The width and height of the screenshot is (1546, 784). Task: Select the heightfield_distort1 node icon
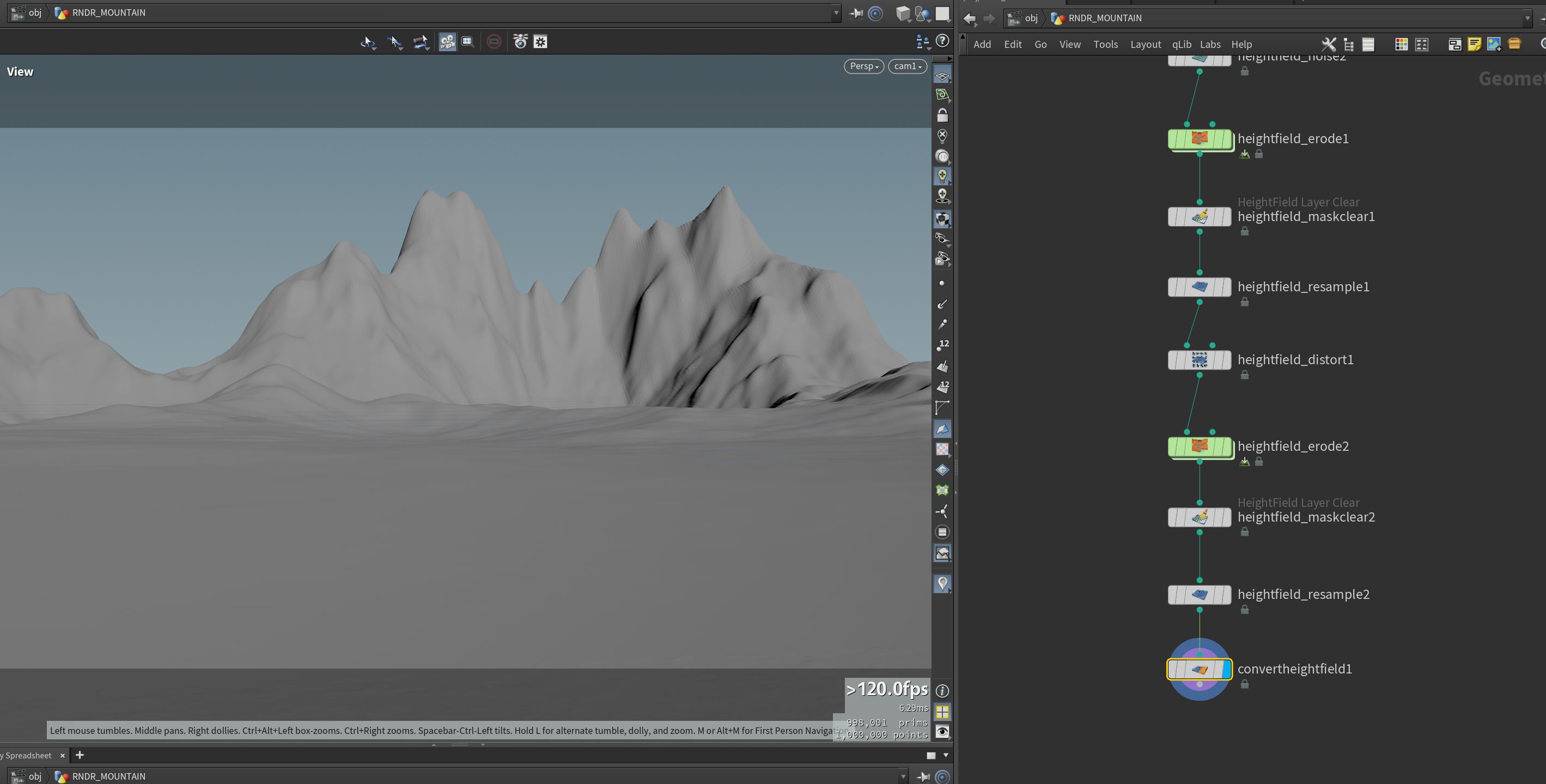[1199, 360]
